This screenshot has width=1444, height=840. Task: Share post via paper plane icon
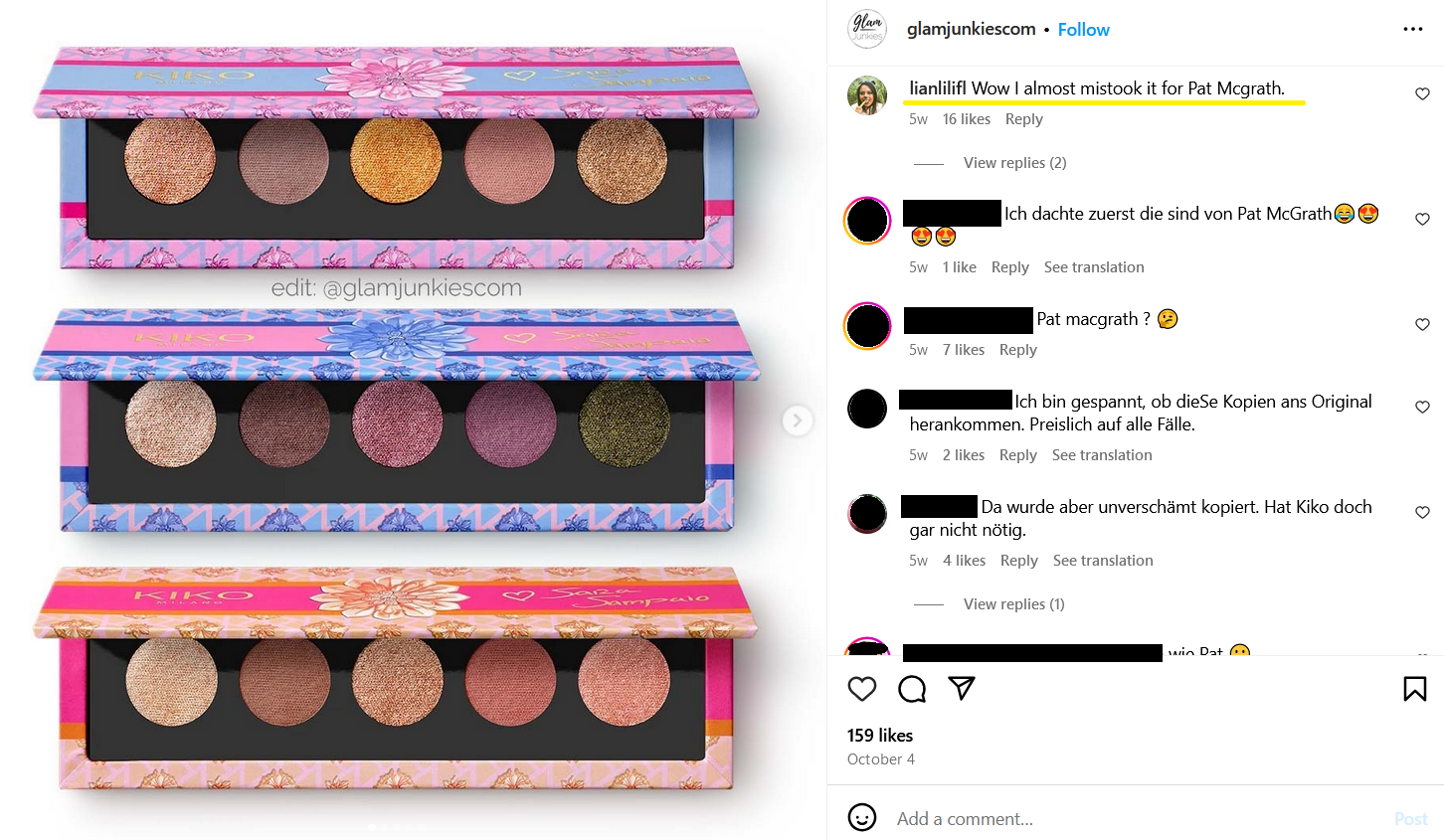click(962, 688)
